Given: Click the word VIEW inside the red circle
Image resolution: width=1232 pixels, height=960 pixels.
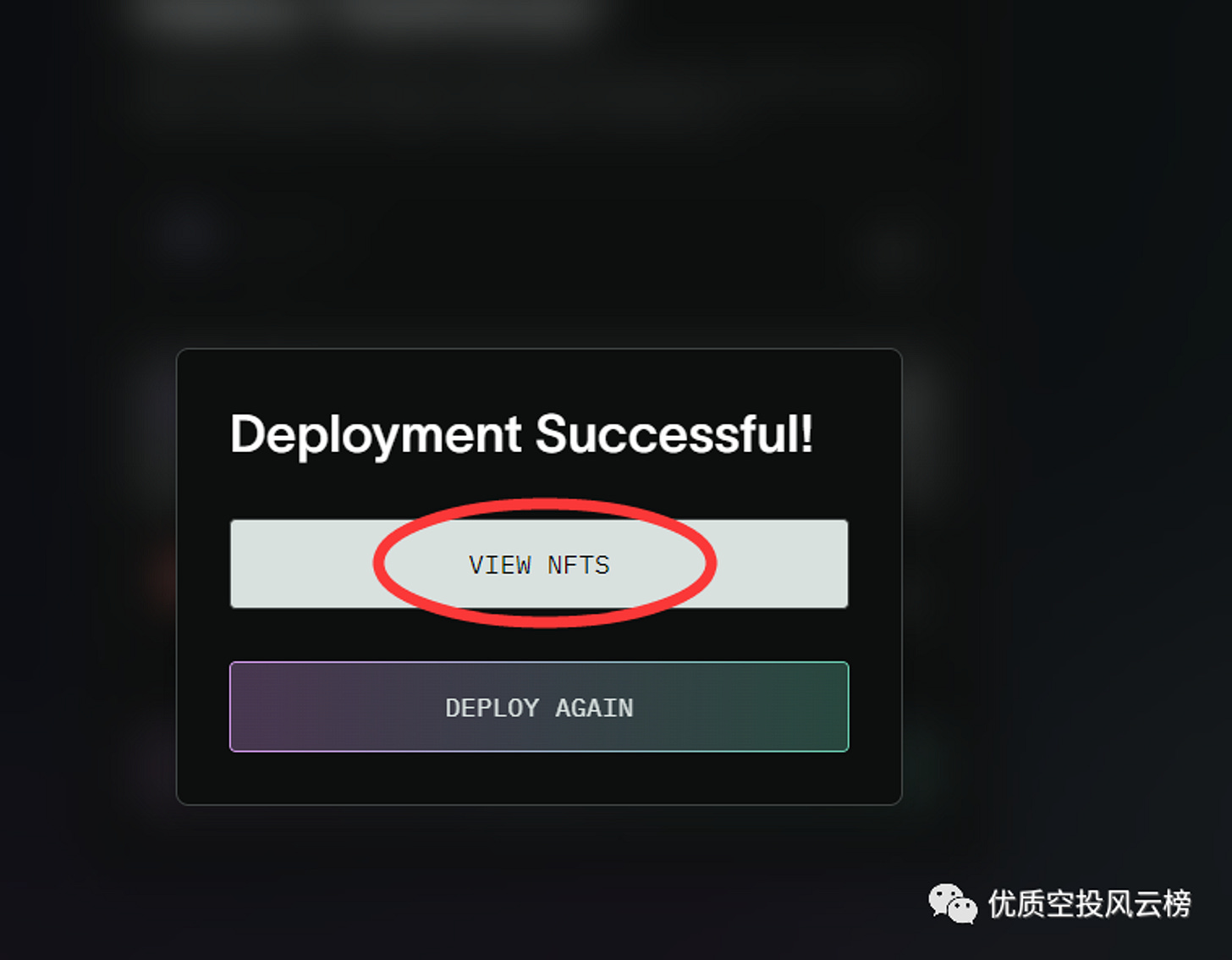Looking at the screenshot, I should click(500, 565).
